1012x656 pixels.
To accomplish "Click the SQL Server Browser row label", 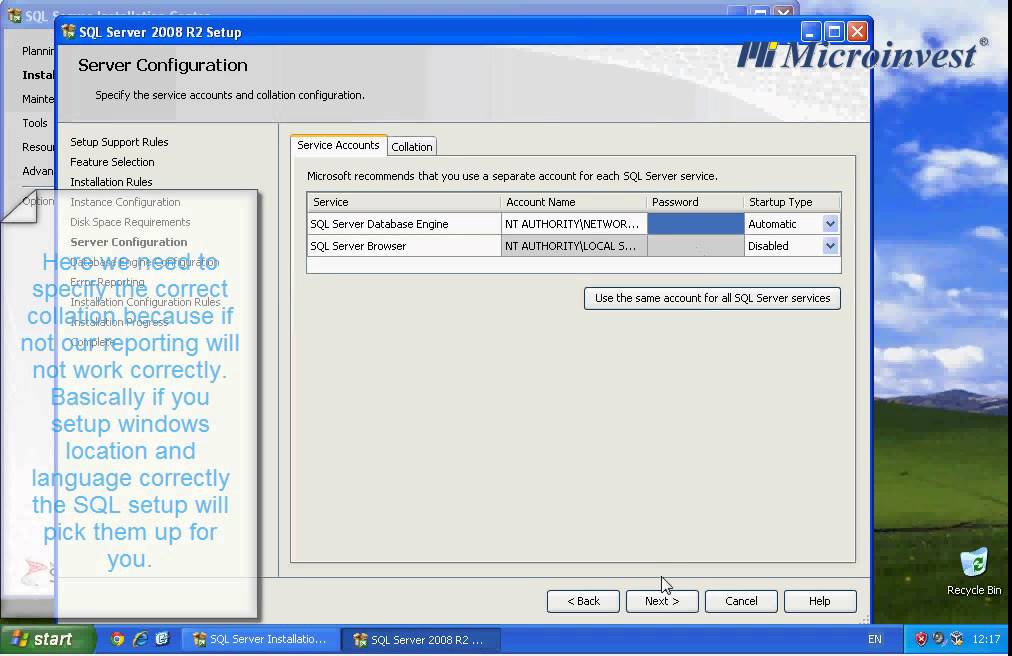I will click(x=358, y=246).
